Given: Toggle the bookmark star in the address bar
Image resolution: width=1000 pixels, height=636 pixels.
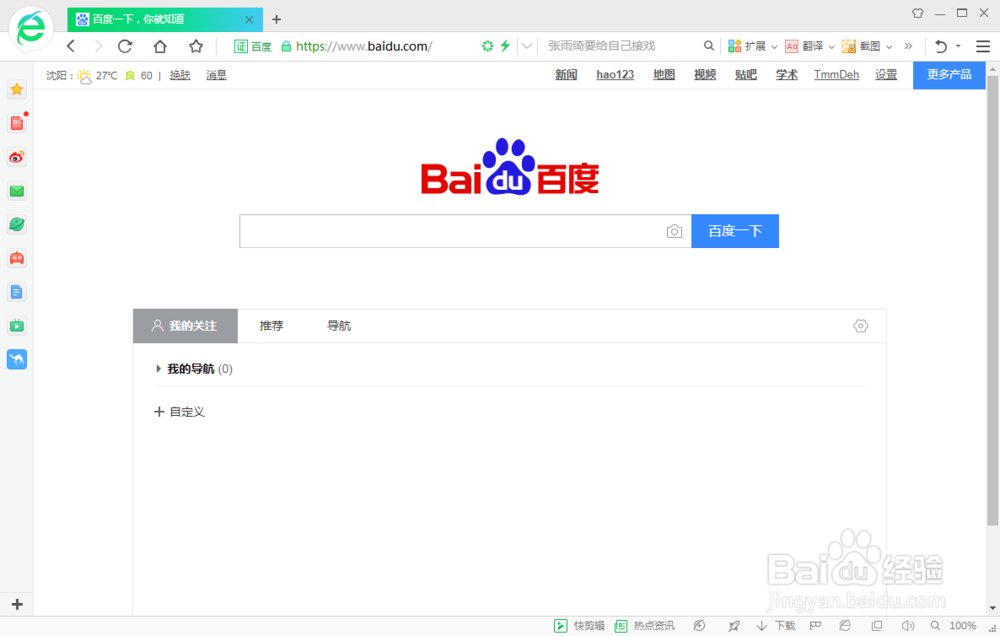Looking at the screenshot, I should click(196, 46).
